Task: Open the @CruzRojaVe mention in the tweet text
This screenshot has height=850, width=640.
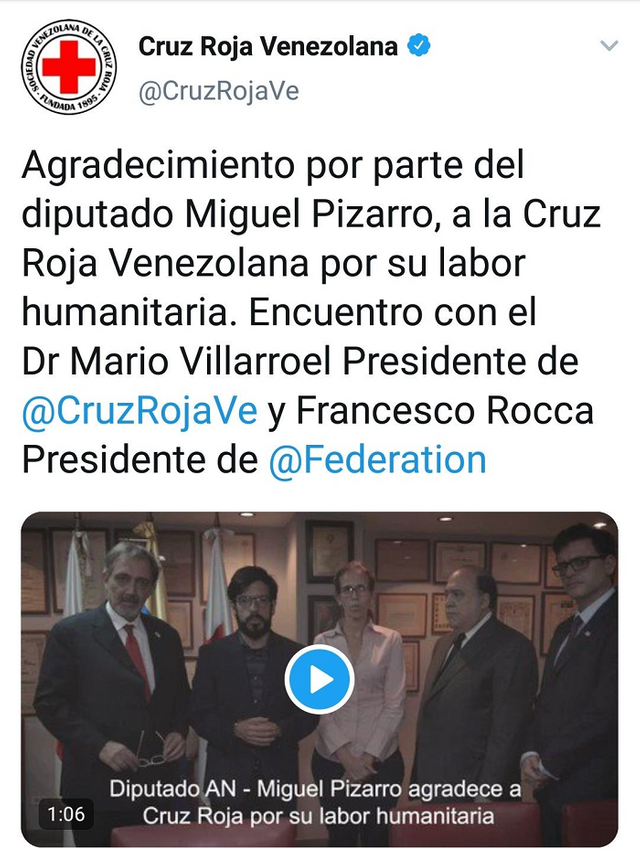Action: [x=140, y=410]
